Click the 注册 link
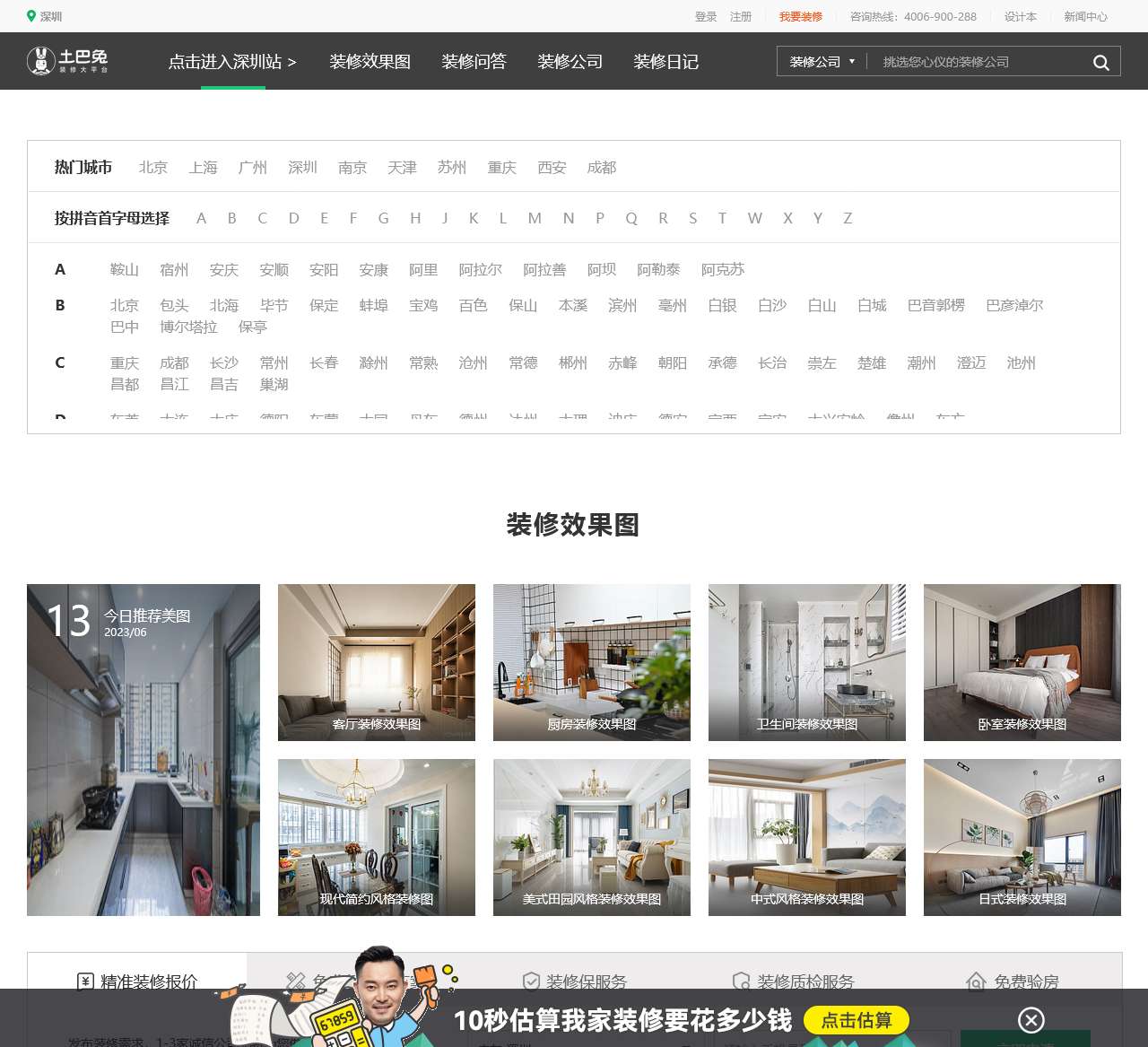Viewport: 1148px width, 1047px height. click(741, 16)
